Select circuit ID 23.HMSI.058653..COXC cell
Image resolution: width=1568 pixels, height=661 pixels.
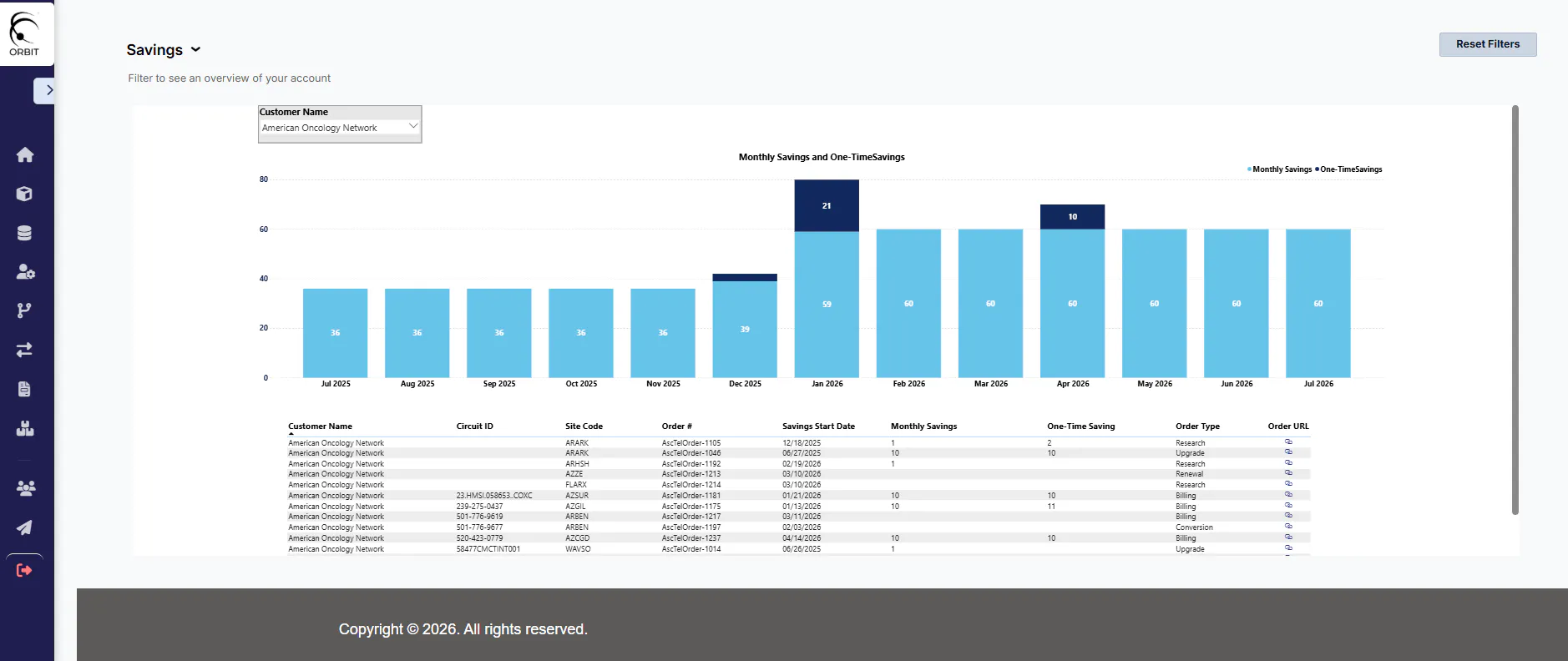tap(494, 496)
